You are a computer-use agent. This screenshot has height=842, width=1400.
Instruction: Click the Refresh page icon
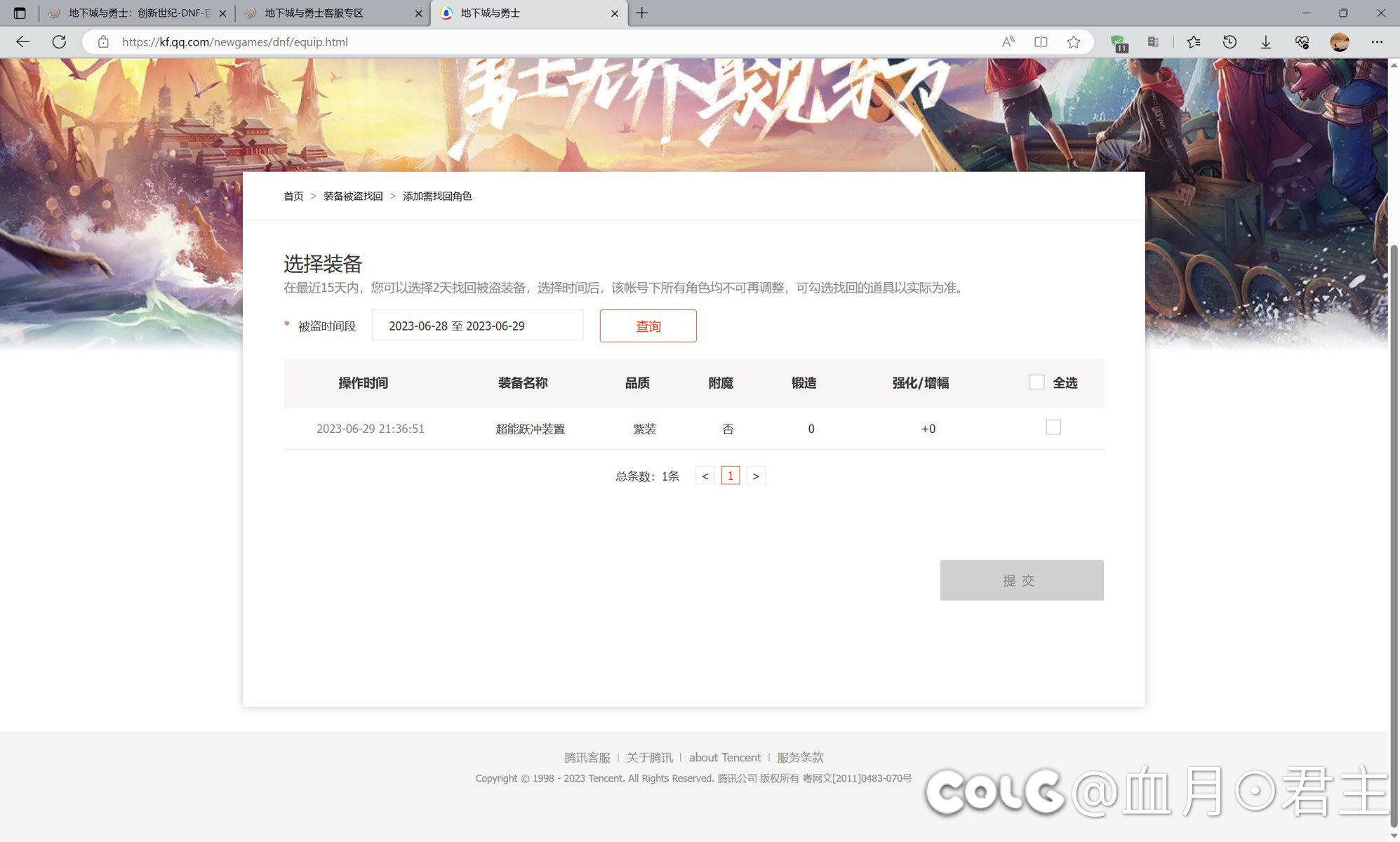click(x=59, y=41)
